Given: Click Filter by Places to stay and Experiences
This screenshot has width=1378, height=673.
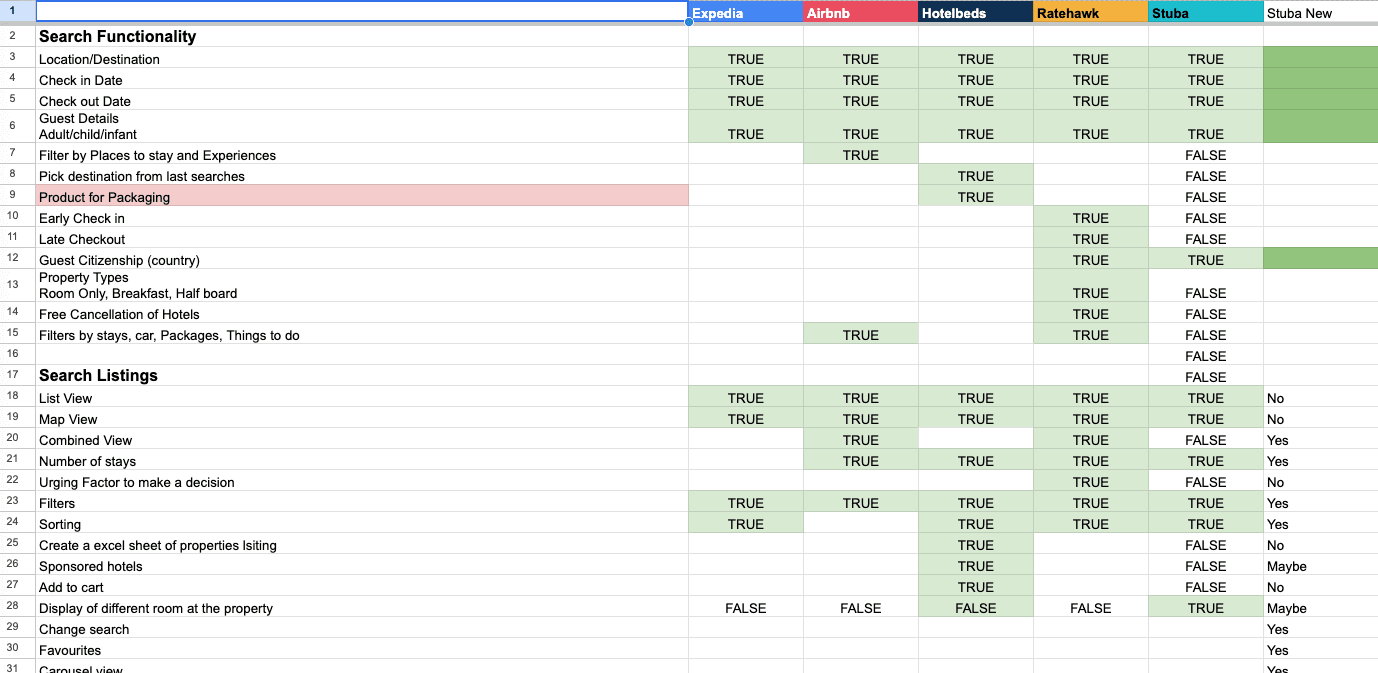Looking at the screenshot, I should point(362,154).
